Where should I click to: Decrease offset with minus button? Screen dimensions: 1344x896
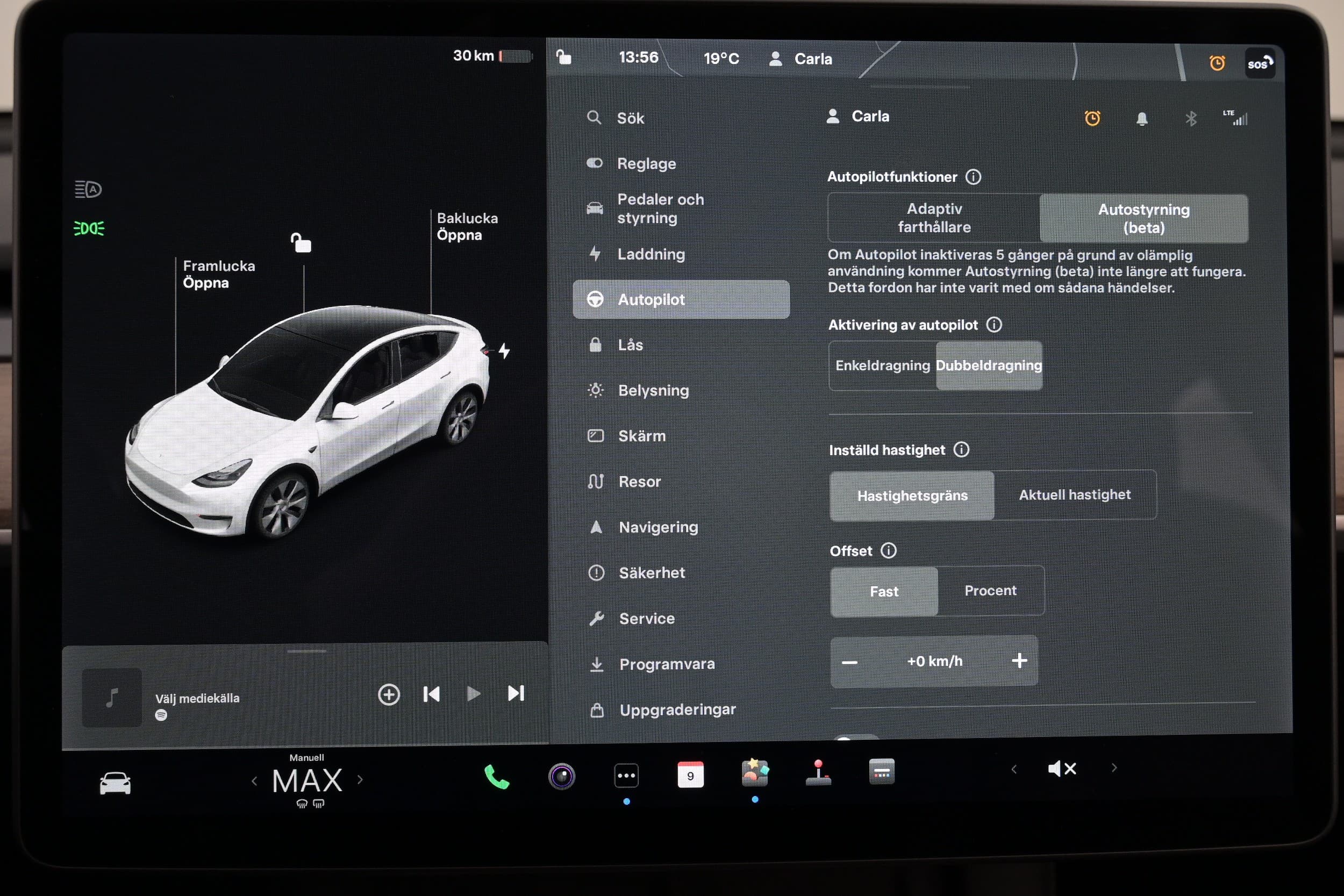click(x=850, y=662)
